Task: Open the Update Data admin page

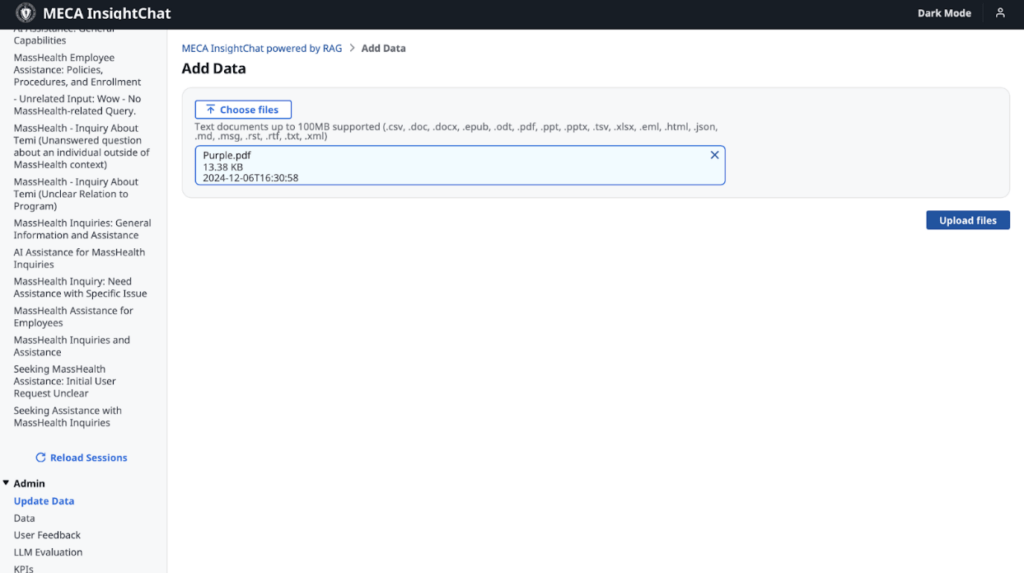Action: pos(44,500)
